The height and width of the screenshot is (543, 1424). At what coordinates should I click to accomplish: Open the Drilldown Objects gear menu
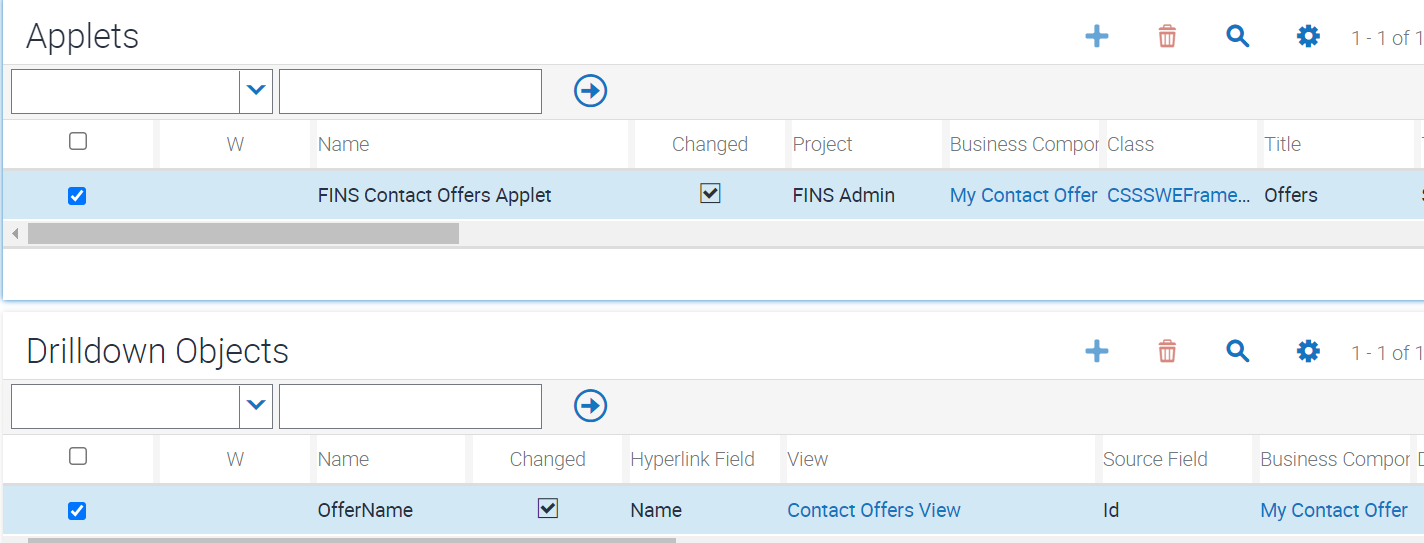tap(1308, 351)
